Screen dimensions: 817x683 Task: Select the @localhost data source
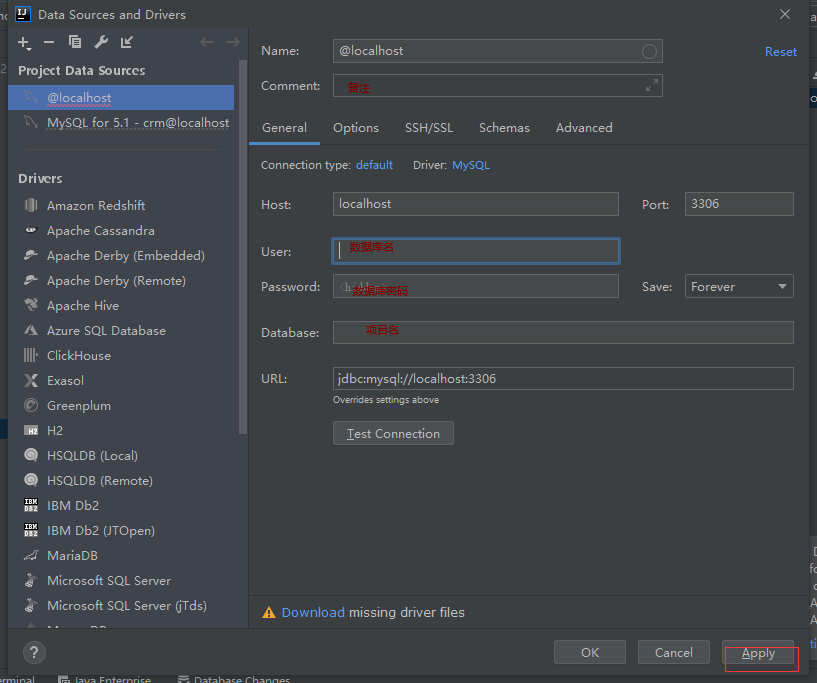121,97
